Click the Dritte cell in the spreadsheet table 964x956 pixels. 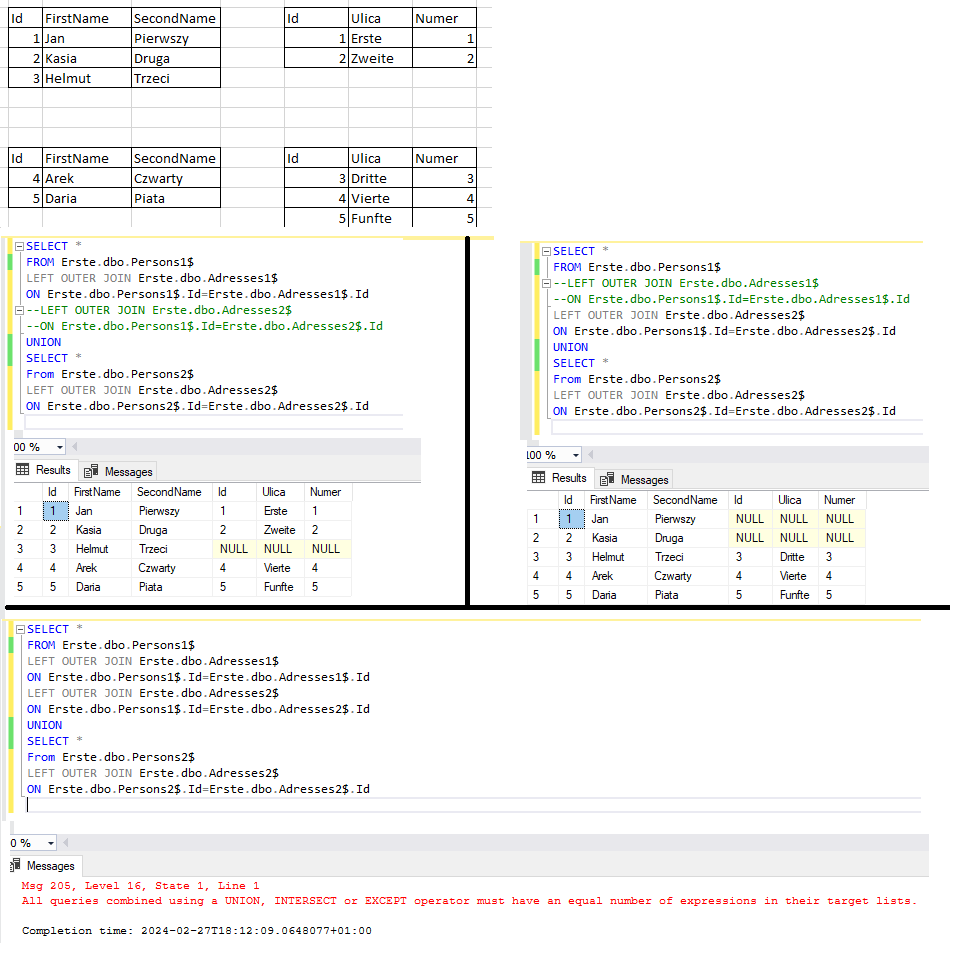(380, 179)
